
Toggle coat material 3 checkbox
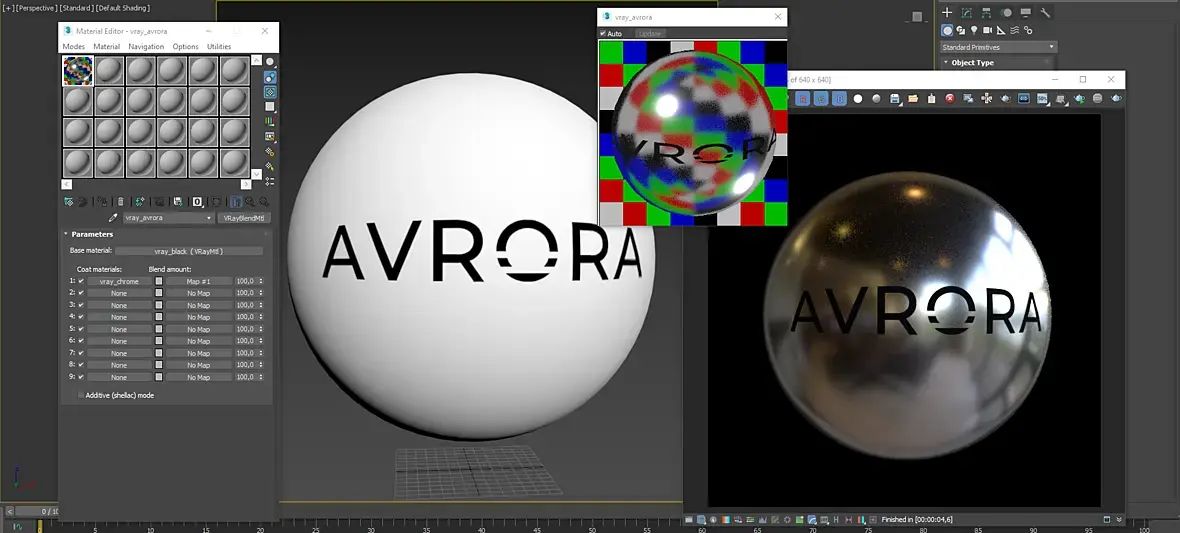click(x=81, y=305)
